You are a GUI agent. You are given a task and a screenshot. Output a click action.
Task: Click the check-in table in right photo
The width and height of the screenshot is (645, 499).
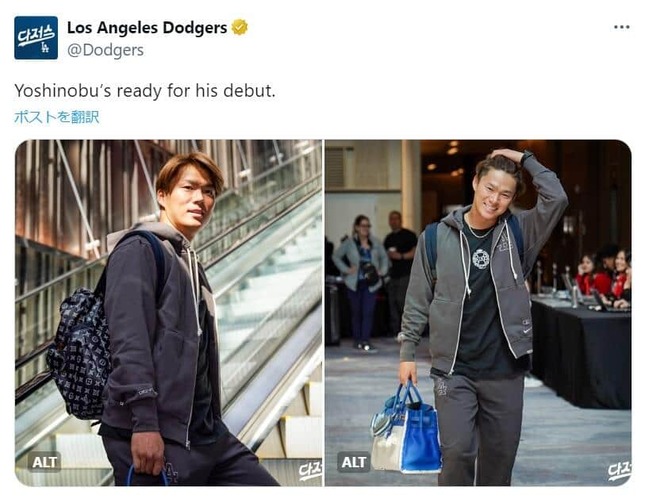[x=581, y=354]
